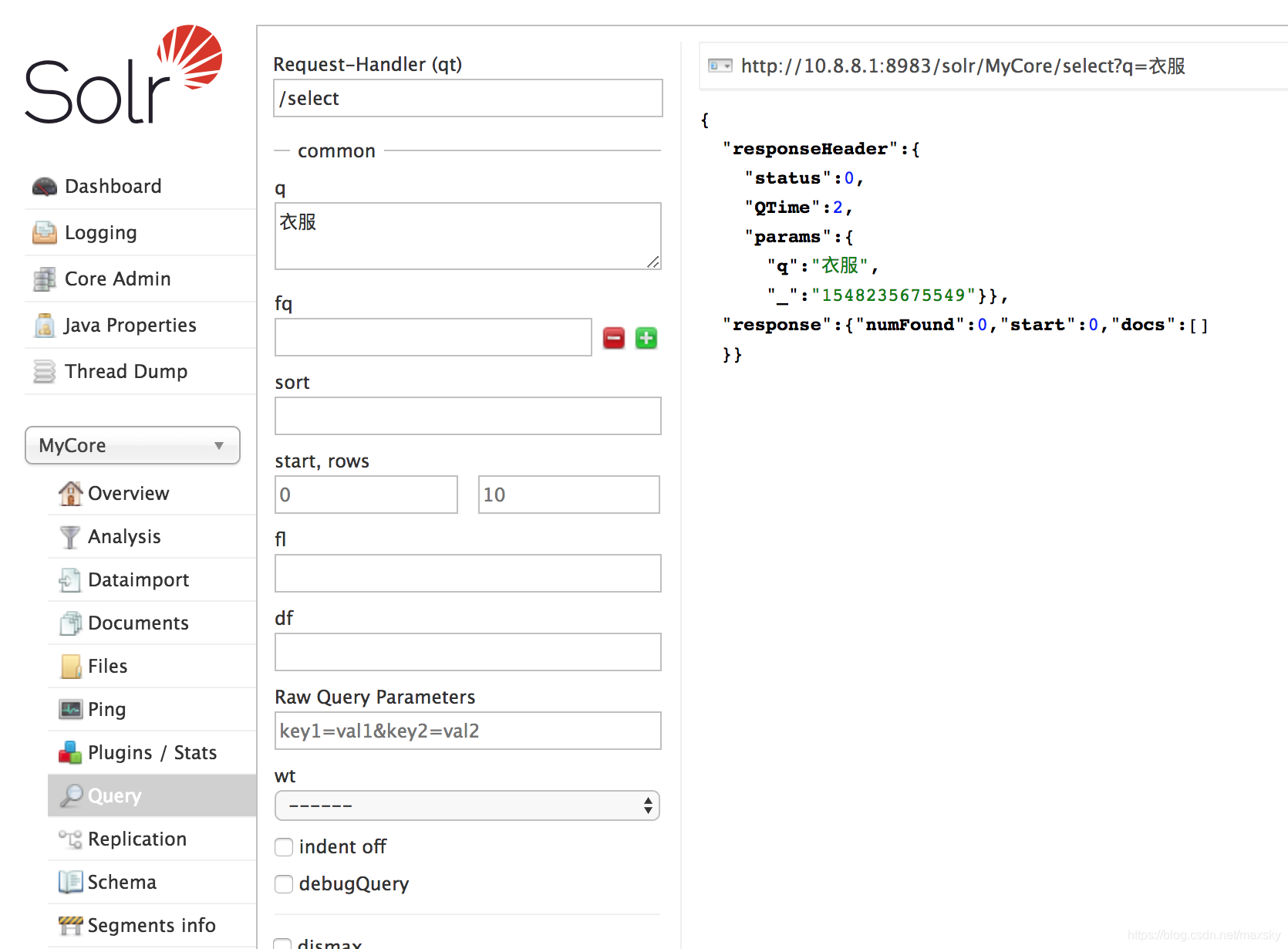
Task: Click the Replication icon
Action: click(70, 839)
